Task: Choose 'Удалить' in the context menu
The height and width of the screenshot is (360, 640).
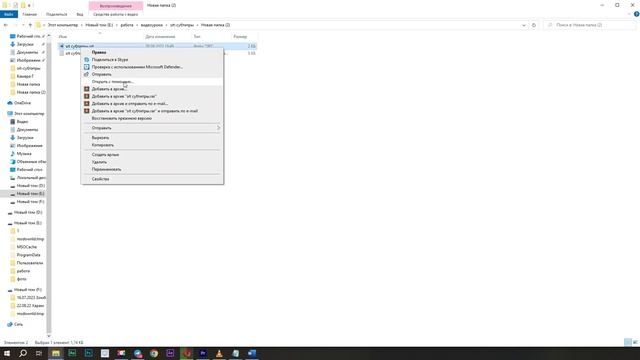Action: point(152,162)
